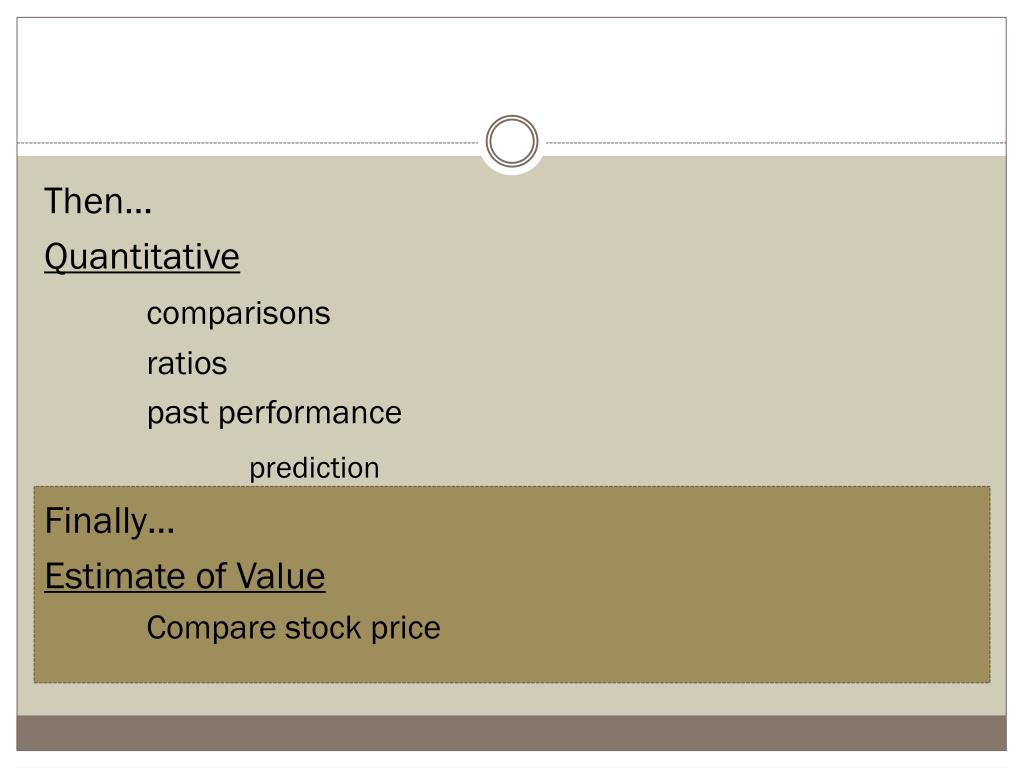Viewport: 1024px width, 768px height.
Task: Click the dashed line right of the circle
Action: click(776, 142)
